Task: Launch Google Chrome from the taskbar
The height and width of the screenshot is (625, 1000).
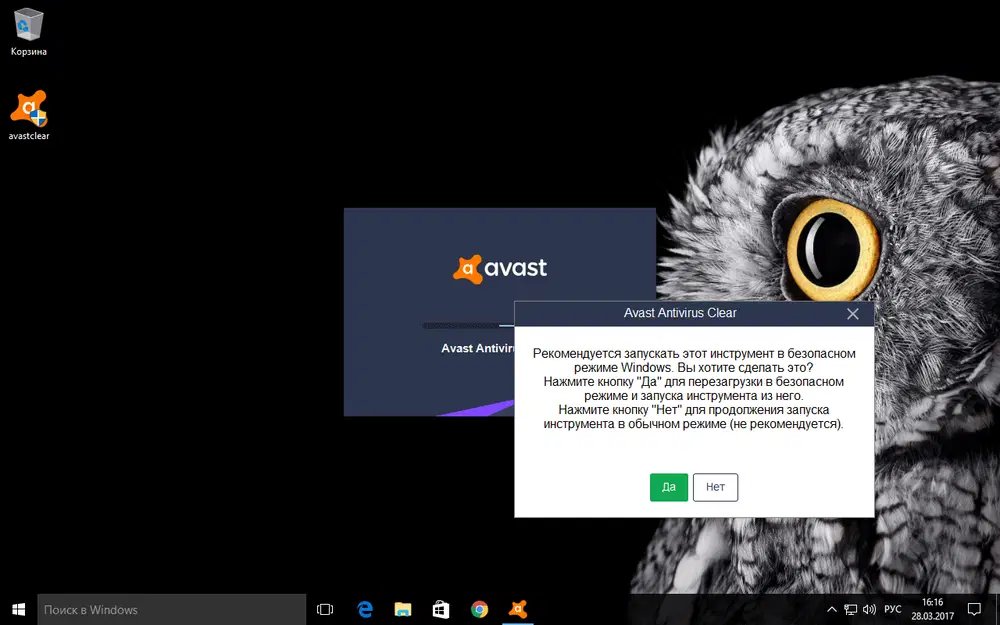Action: [x=479, y=610]
